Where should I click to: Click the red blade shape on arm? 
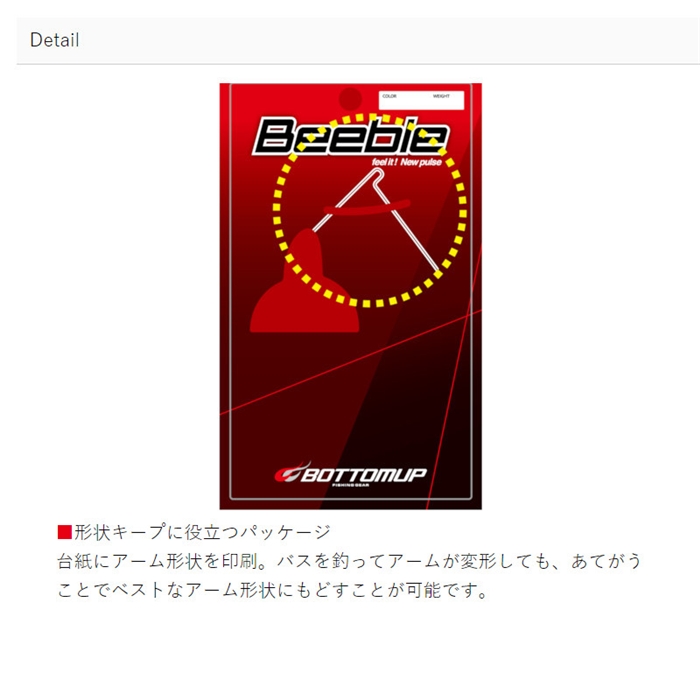click(367, 207)
